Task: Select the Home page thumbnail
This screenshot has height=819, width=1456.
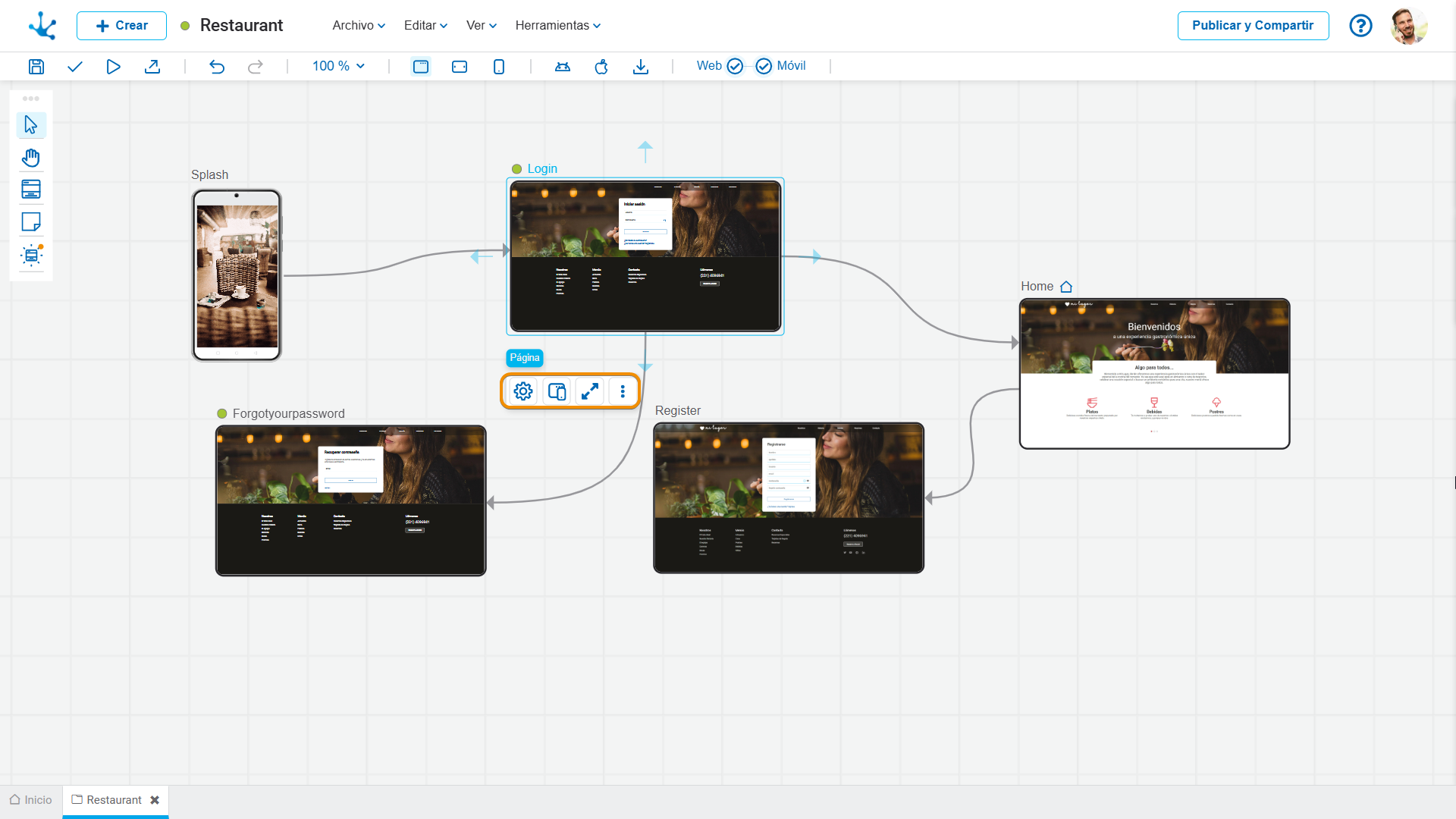Action: 1154,374
